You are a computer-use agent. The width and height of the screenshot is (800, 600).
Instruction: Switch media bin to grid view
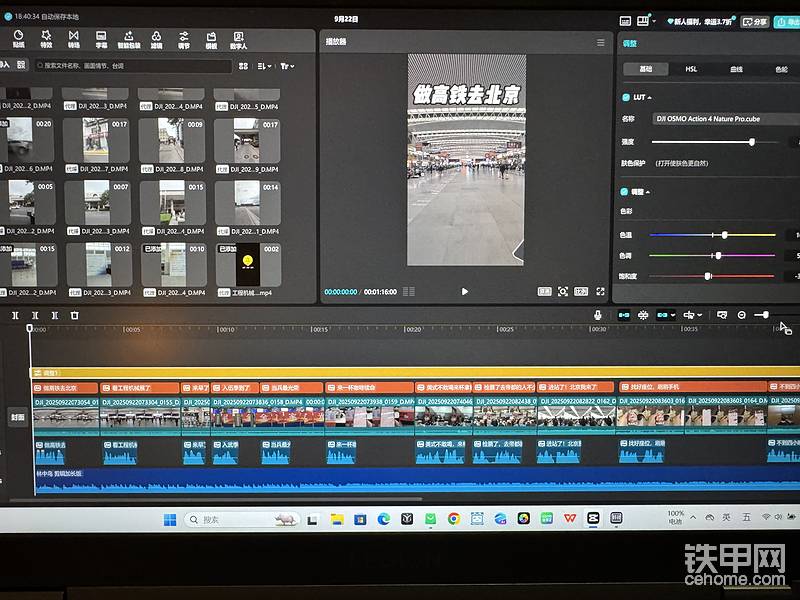coord(243,66)
